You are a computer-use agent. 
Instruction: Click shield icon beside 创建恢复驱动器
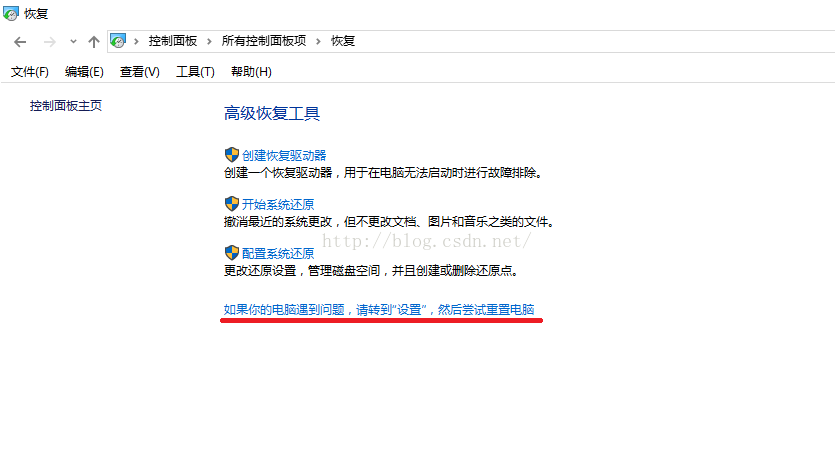click(x=232, y=155)
